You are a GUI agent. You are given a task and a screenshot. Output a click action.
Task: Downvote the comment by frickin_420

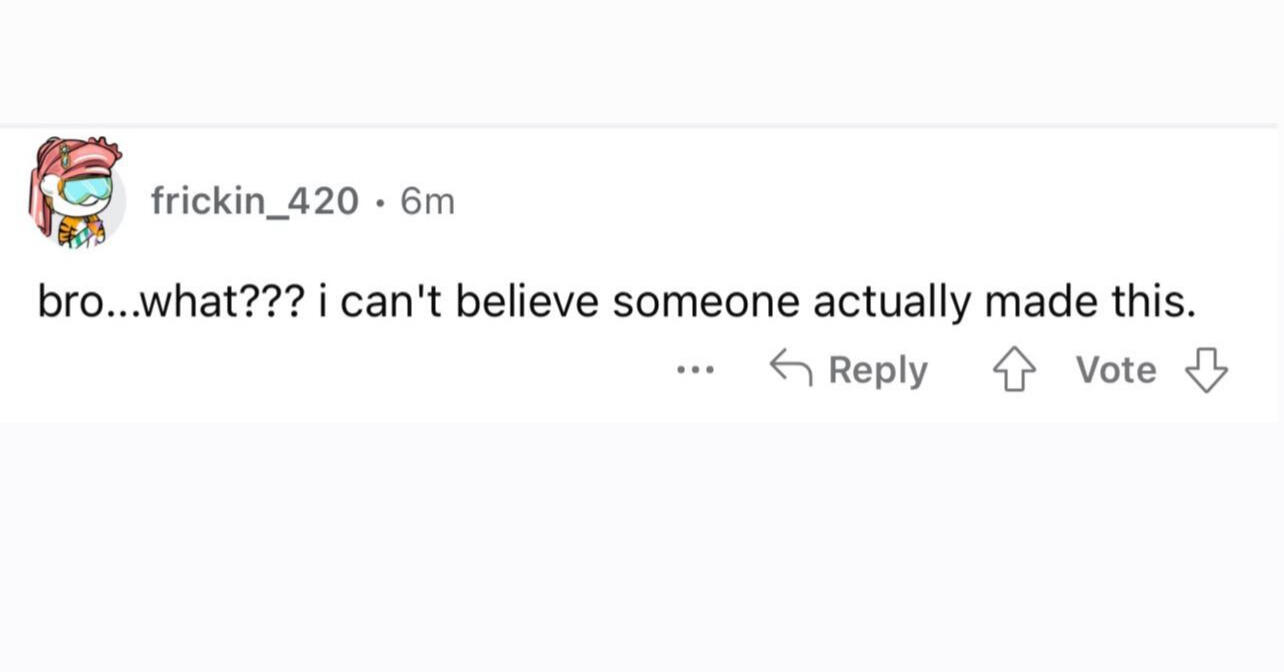click(1205, 371)
